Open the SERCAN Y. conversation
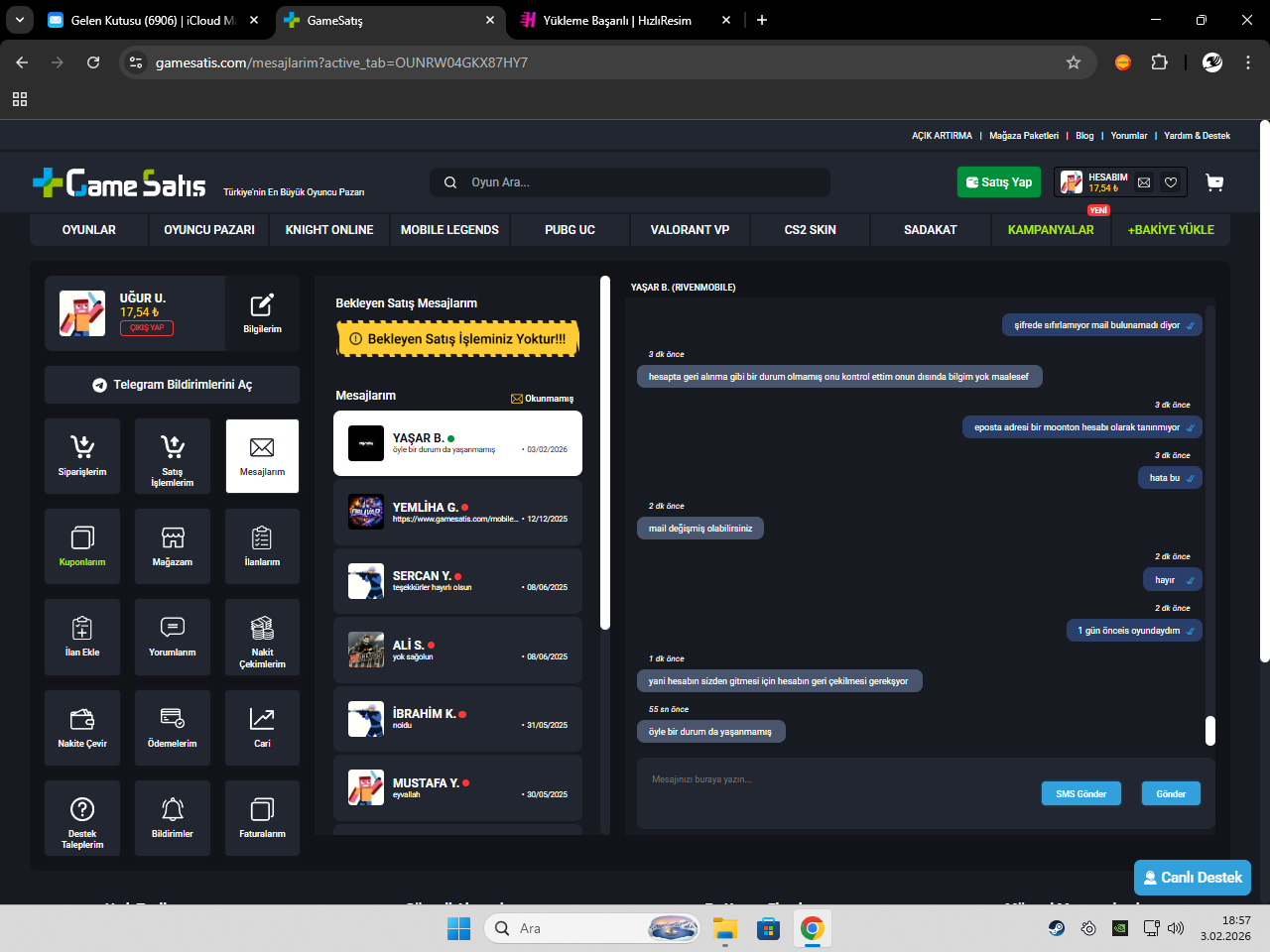The height and width of the screenshot is (952, 1270). pyautogui.click(x=457, y=581)
